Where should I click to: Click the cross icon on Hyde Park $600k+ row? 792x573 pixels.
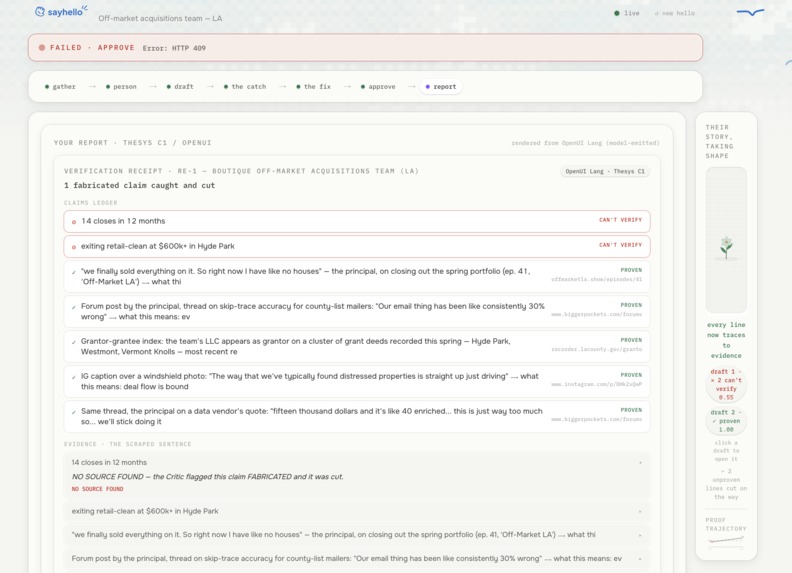point(74,247)
